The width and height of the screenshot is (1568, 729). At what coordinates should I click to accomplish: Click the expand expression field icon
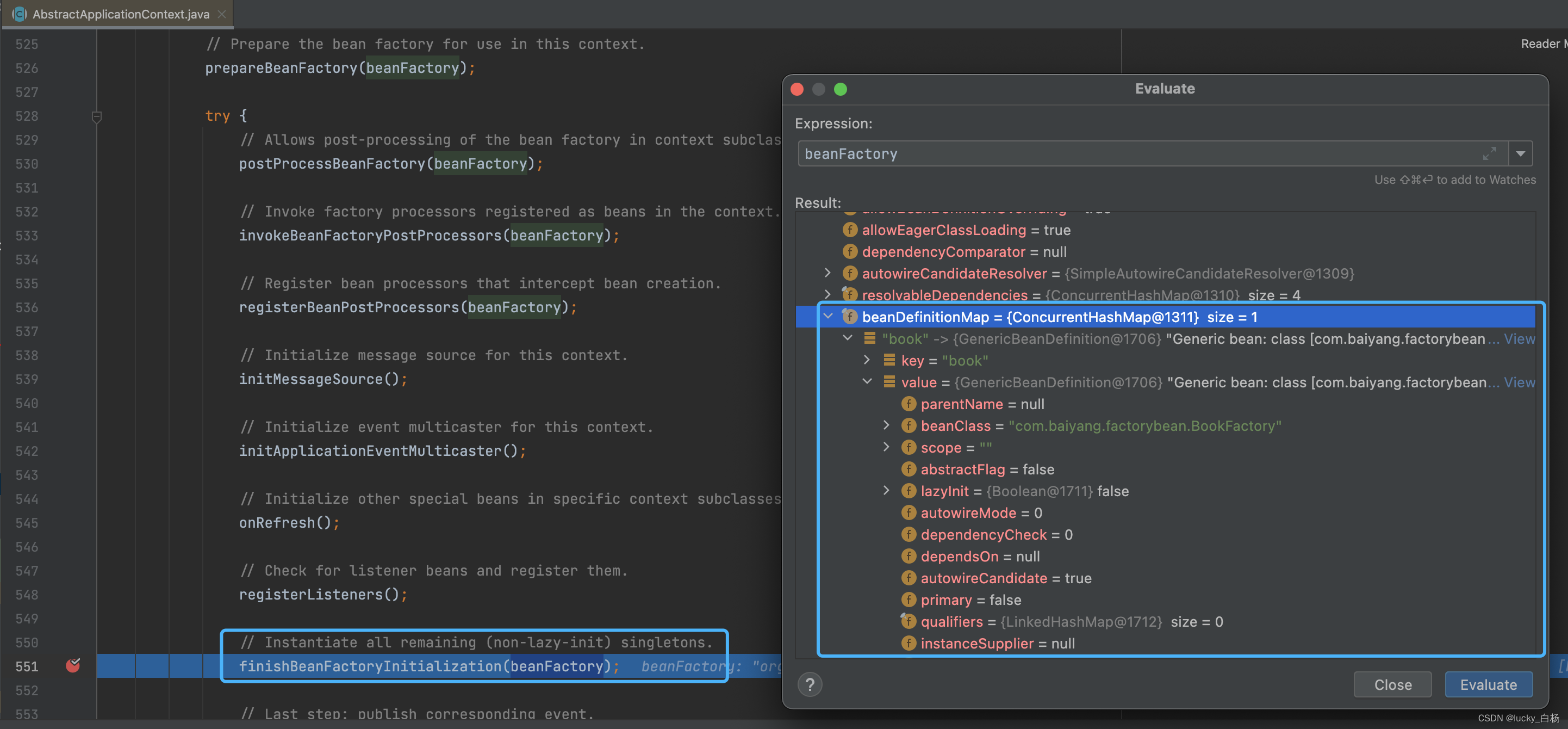pos(1489,154)
